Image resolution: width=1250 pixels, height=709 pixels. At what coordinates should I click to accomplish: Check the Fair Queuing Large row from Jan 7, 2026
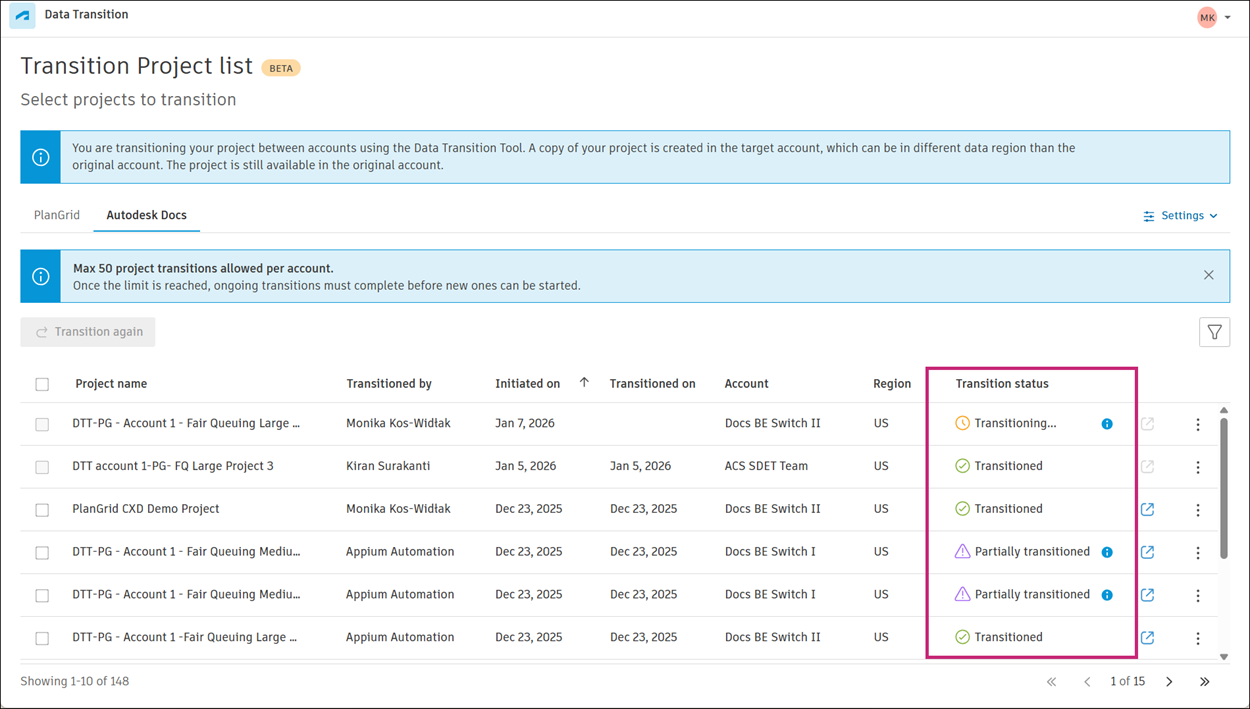(x=42, y=424)
